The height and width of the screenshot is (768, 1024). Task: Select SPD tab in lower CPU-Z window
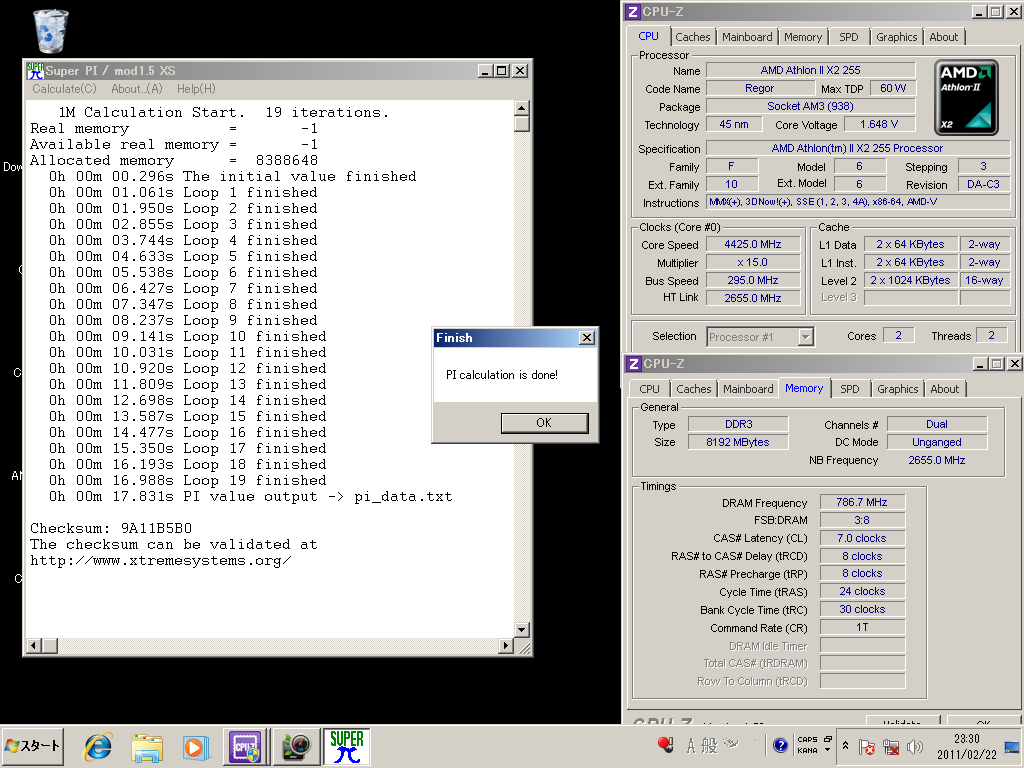(x=849, y=389)
